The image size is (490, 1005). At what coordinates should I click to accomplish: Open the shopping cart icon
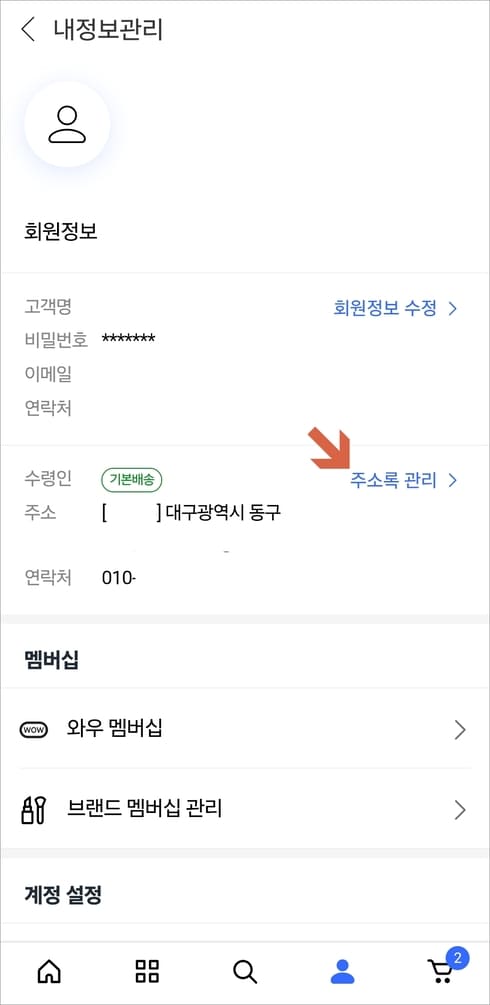coord(440,973)
